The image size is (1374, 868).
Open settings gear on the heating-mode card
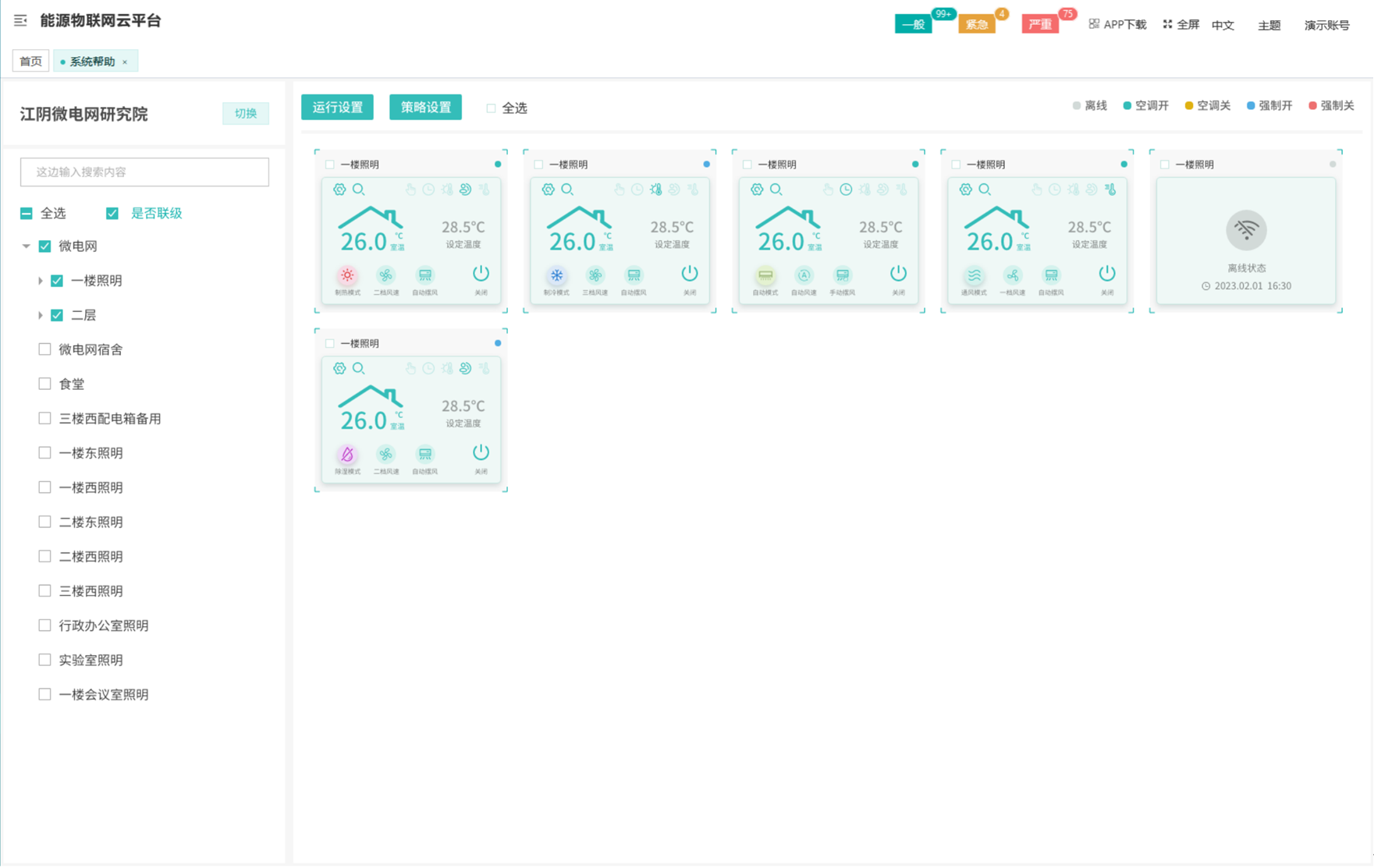click(339, 190)
